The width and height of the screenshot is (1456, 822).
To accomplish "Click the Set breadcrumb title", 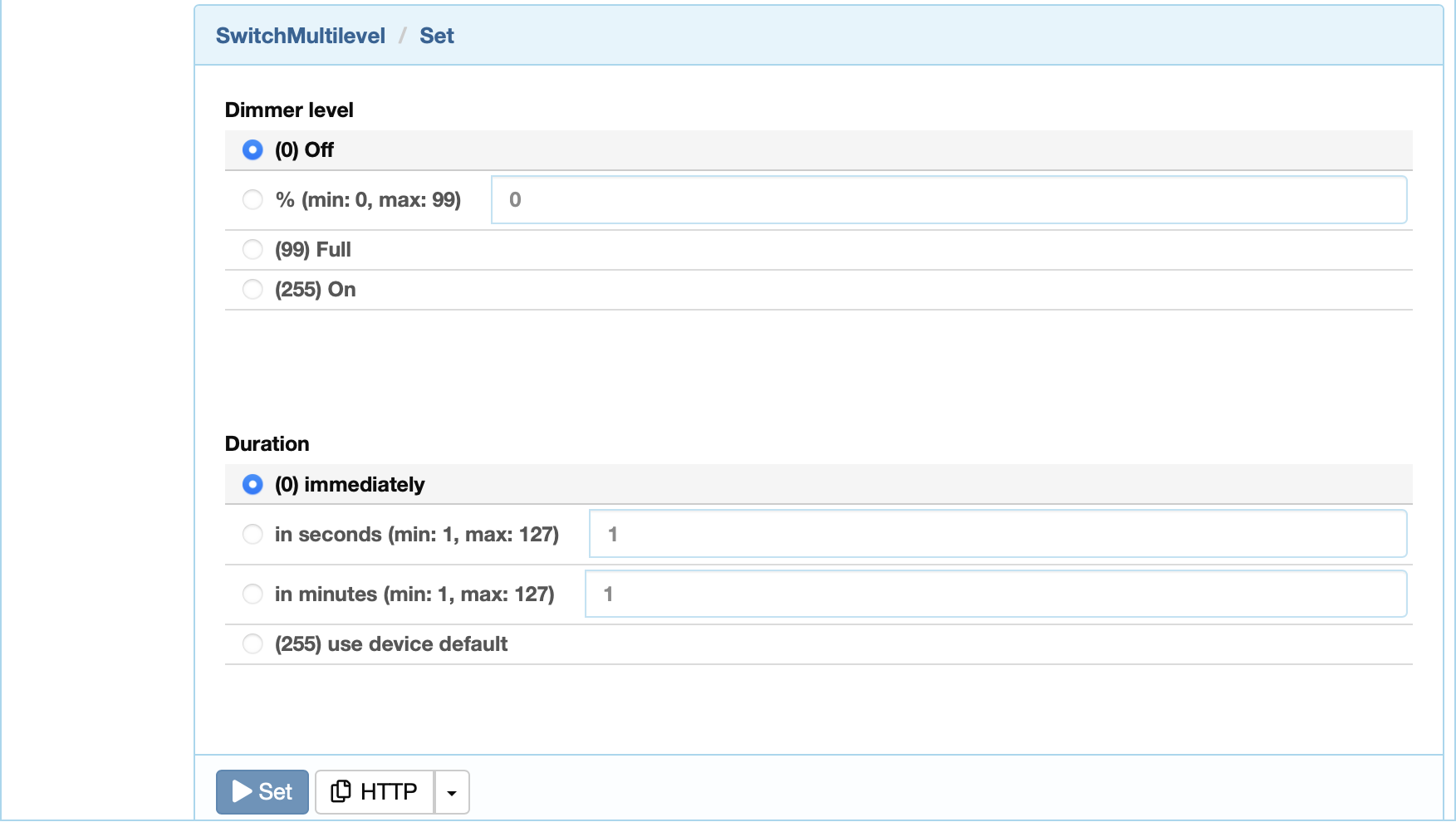I will 437,36.
